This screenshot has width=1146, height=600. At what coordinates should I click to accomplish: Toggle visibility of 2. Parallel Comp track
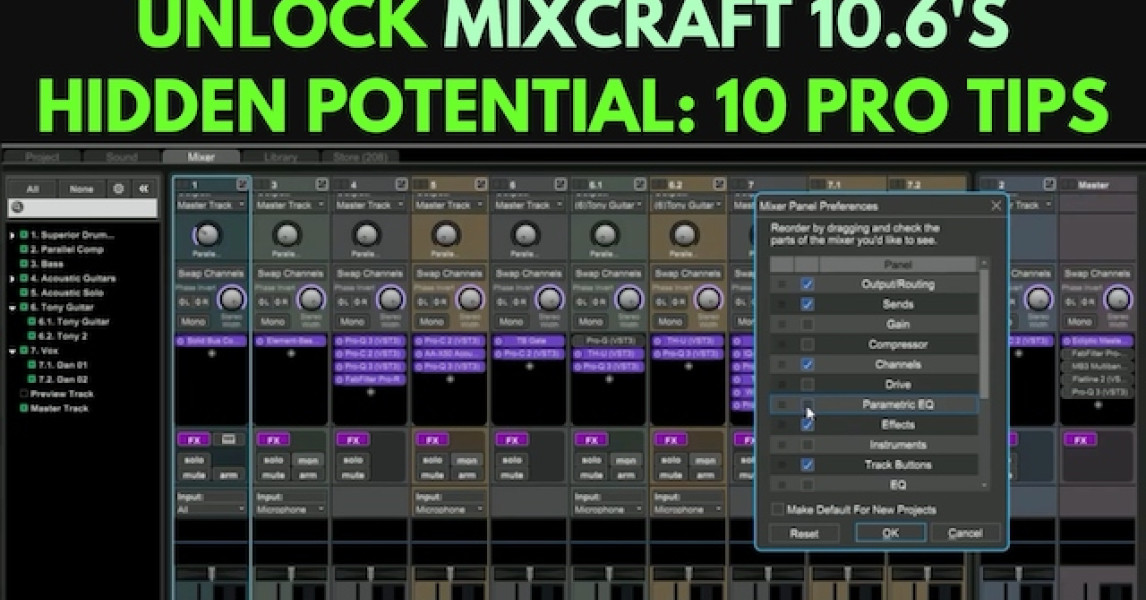coord(24,249)
